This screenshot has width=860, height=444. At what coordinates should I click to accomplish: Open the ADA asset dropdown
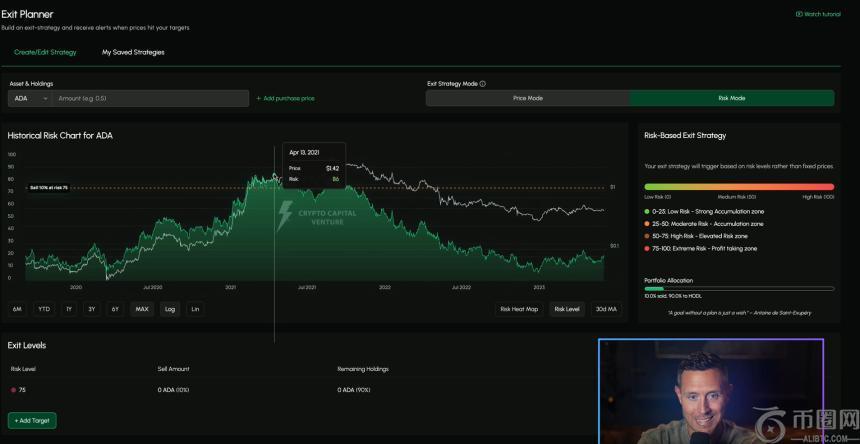[31, 99]
